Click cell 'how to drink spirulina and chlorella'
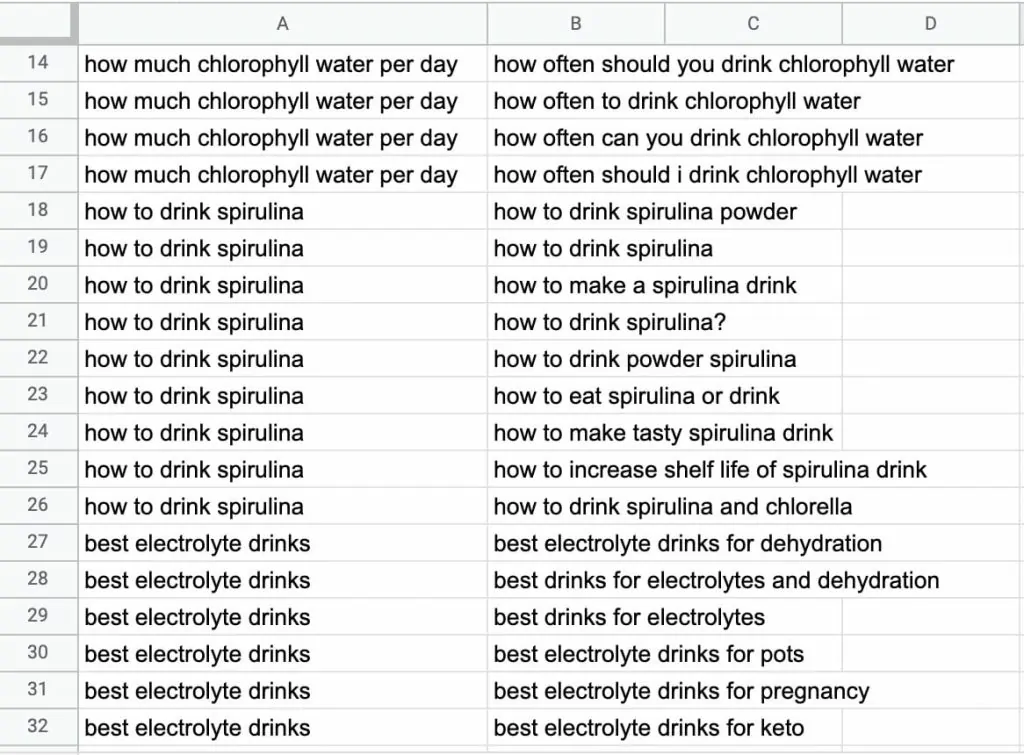Screen dimensions: 1024x755 (673, 506)
